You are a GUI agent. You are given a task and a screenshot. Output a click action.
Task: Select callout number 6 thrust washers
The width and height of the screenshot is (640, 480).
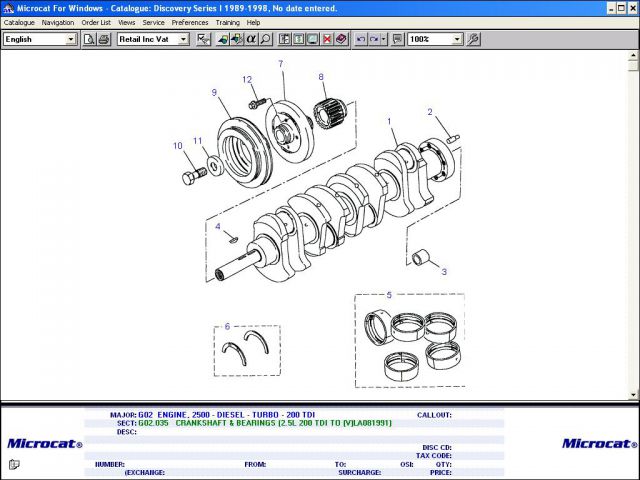[227, 327]
